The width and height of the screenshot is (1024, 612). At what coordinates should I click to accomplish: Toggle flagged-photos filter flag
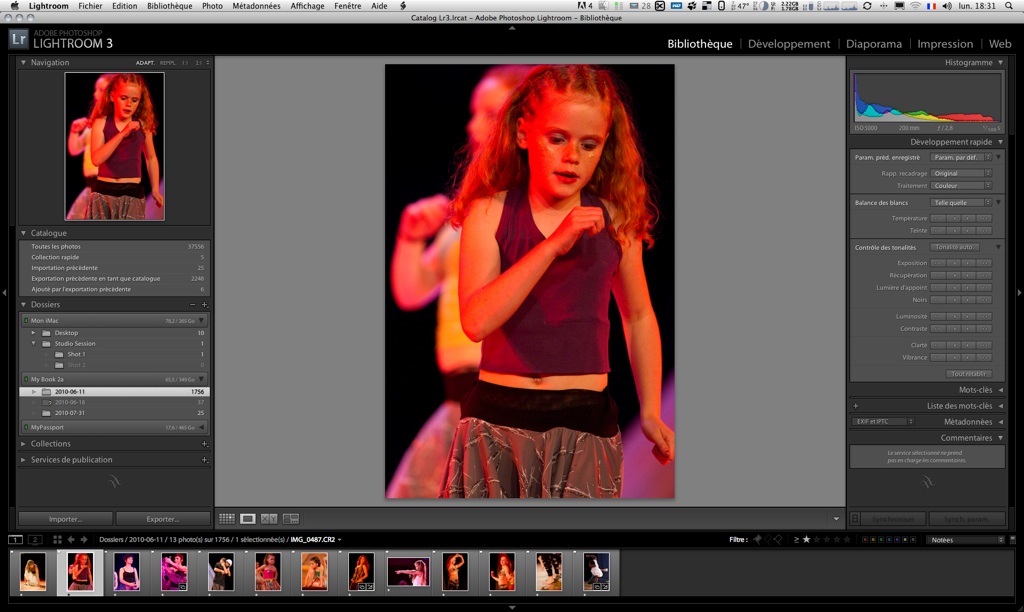758,540
